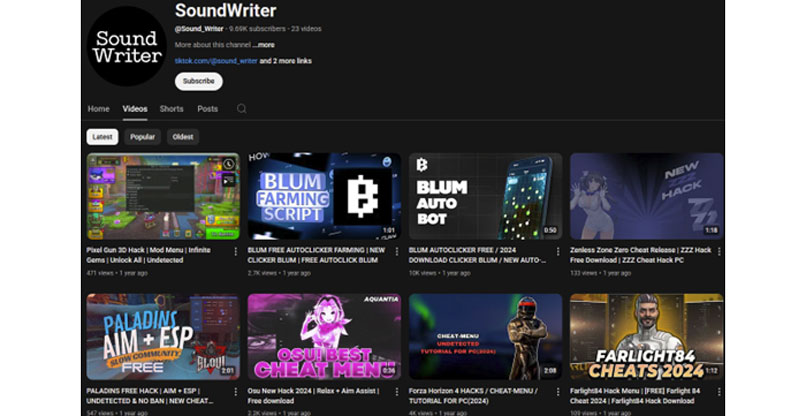
Task: Open the channel search magnifier icon
Action: [241, 109]
